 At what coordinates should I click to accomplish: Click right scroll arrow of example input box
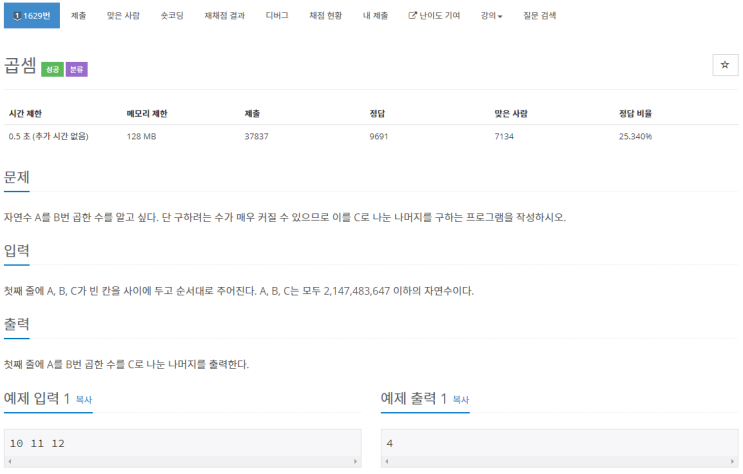click(x=355, y=461)
